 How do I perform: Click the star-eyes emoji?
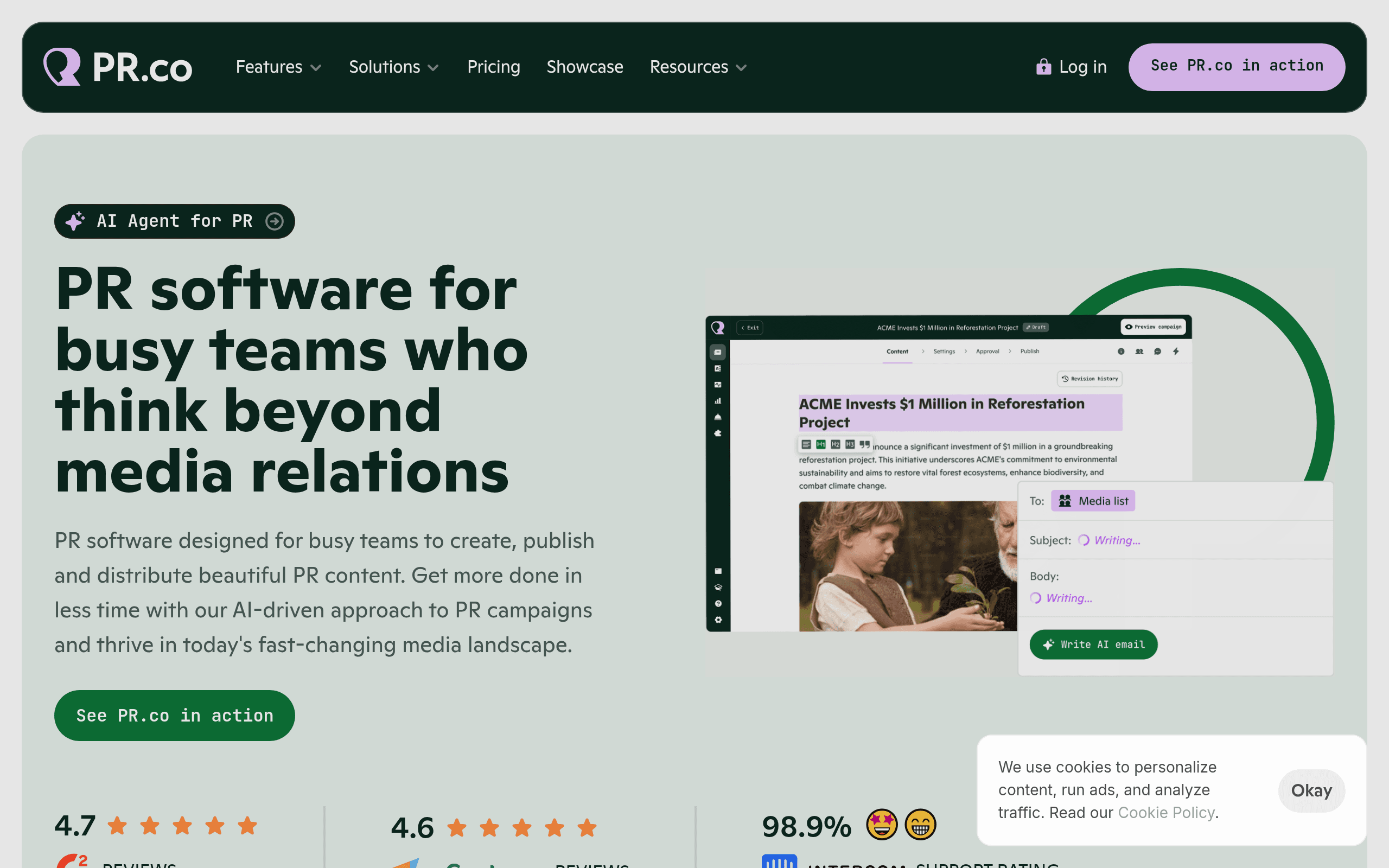click(x=882, y=825)
